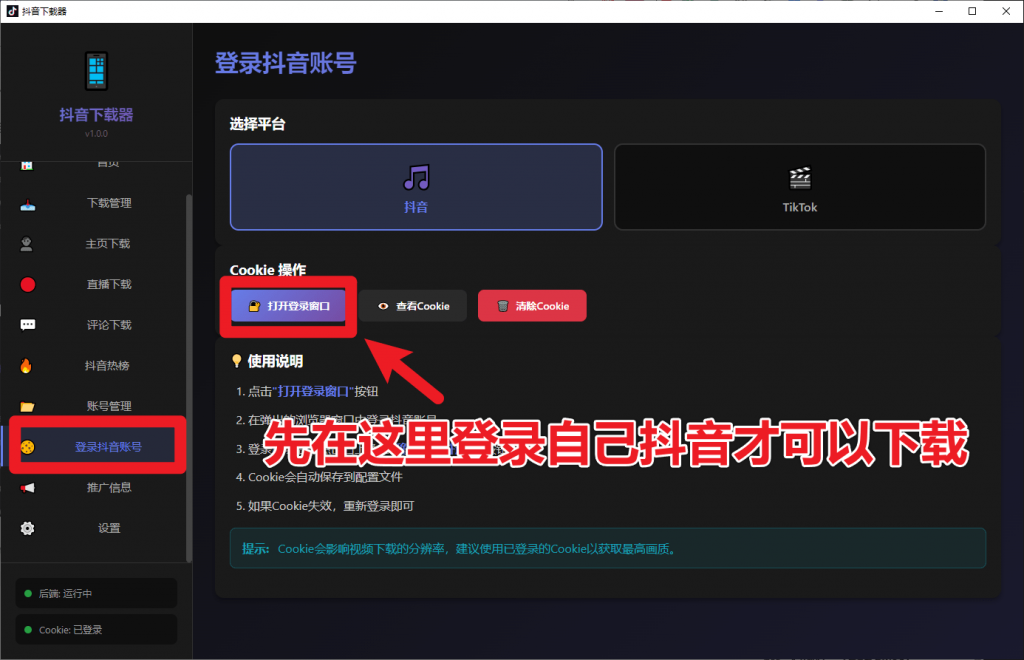Open 推广信息 sidebar item

(97, 488)
